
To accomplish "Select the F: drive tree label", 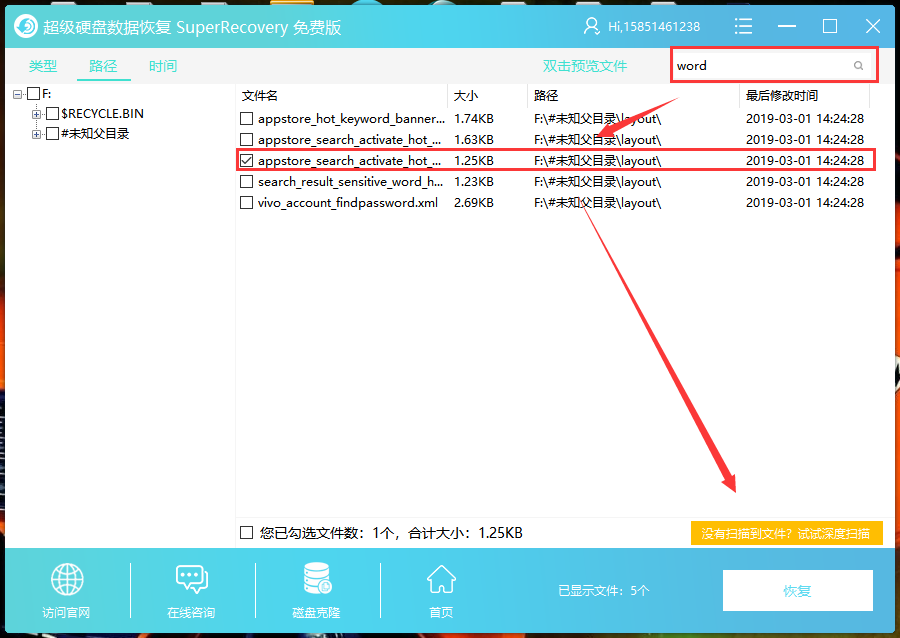I will (x=46, y=94).
